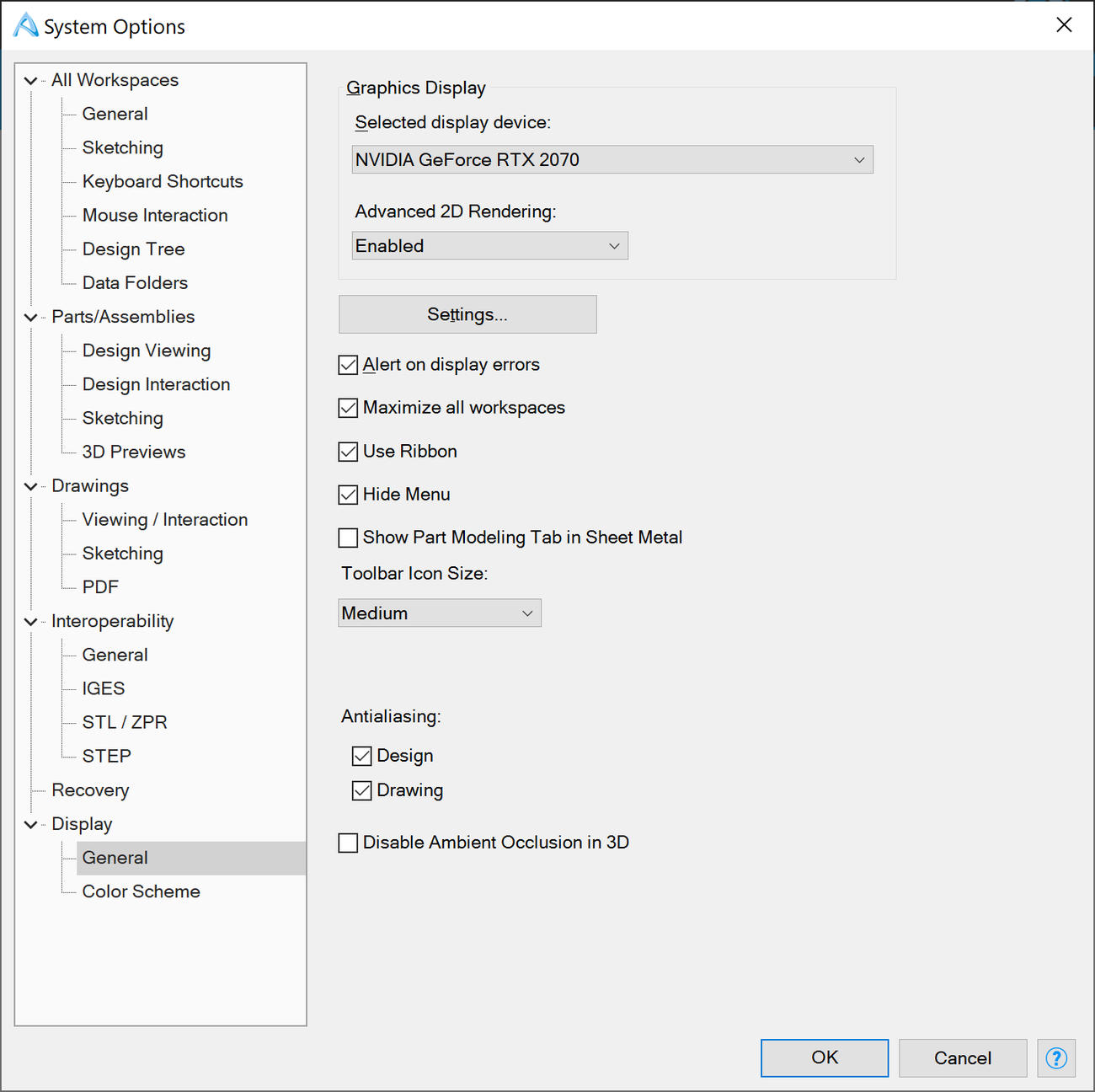The height and width of the screenshot is (1092, 1095).
Task: Open STEP interoperability options
Action: (107, 756)
